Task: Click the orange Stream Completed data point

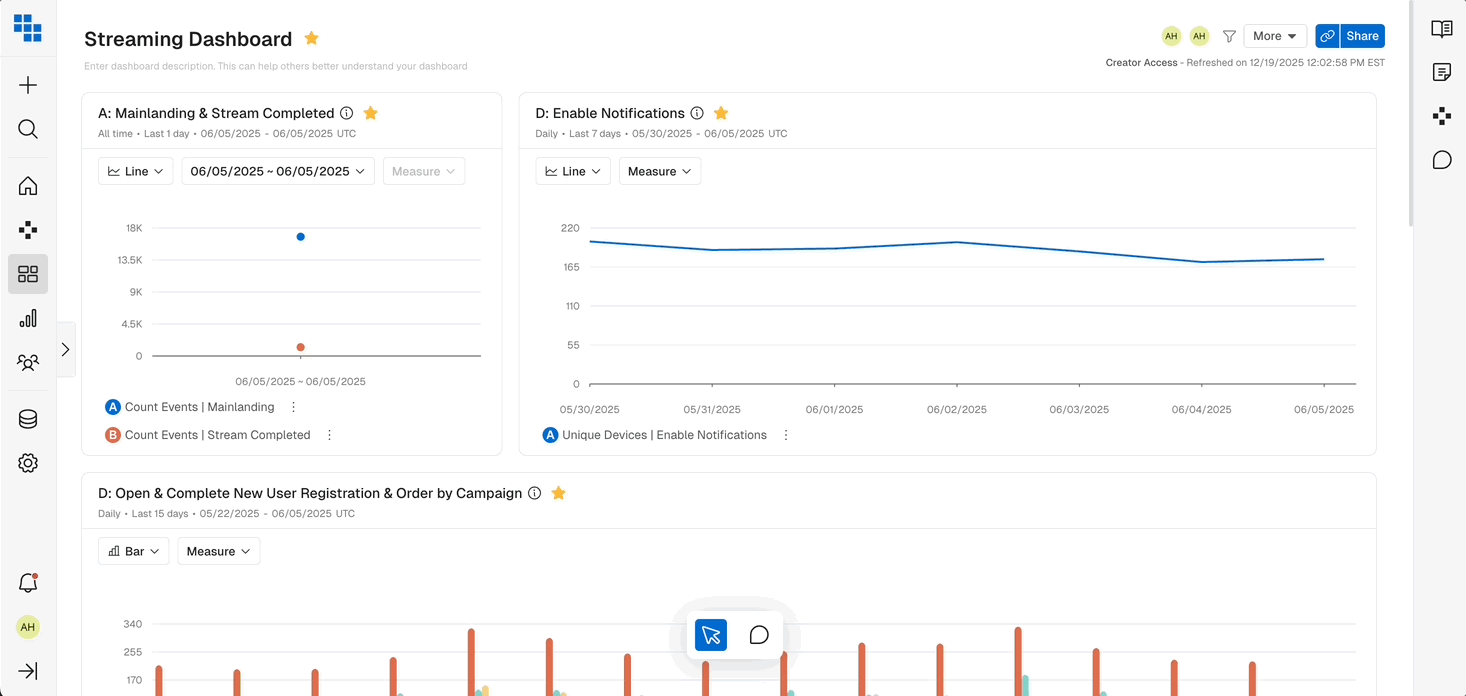Action: pyautogui.click(x=300, y=347)
